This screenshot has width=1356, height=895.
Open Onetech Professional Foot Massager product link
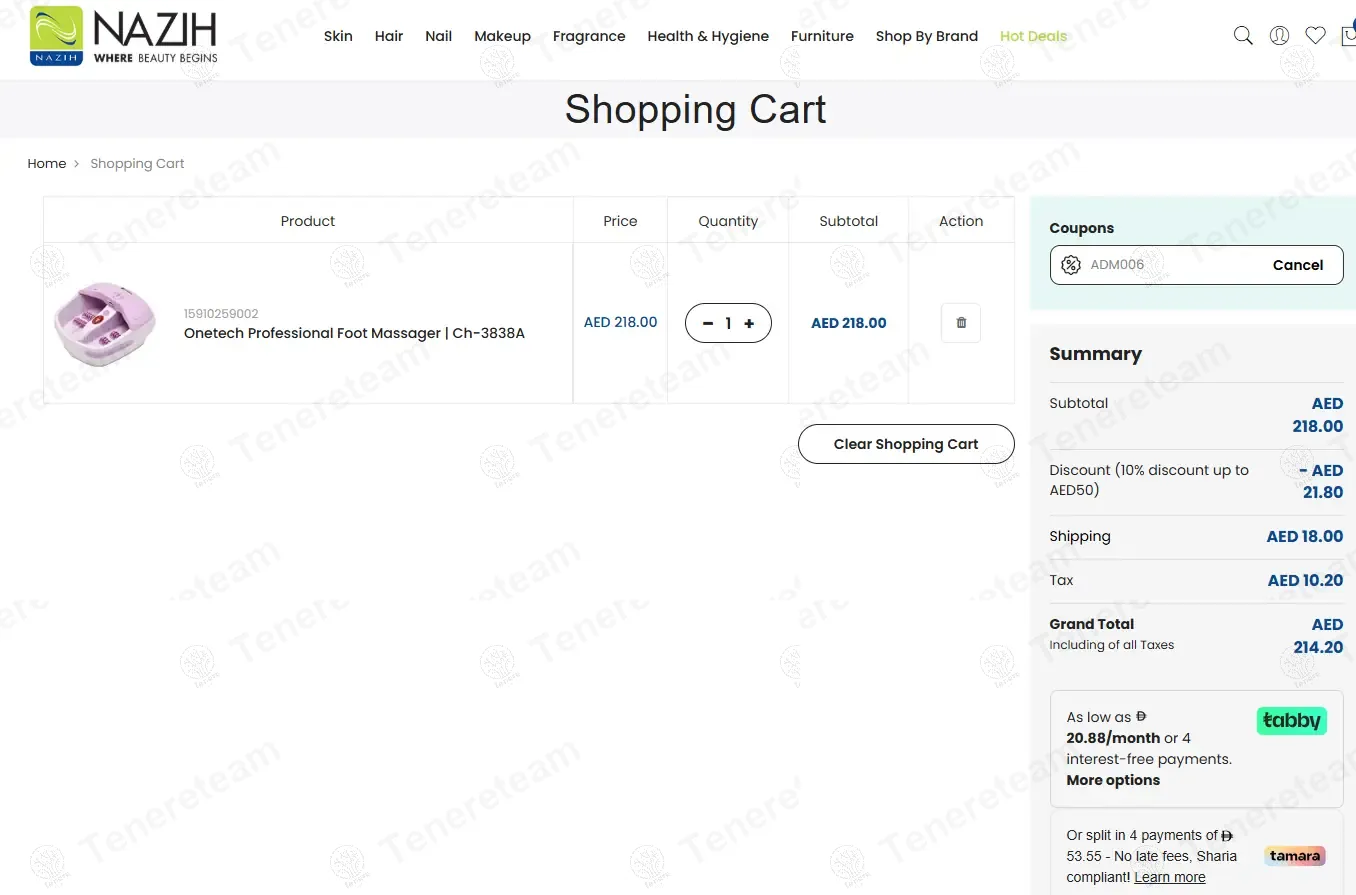pos(354,333)
